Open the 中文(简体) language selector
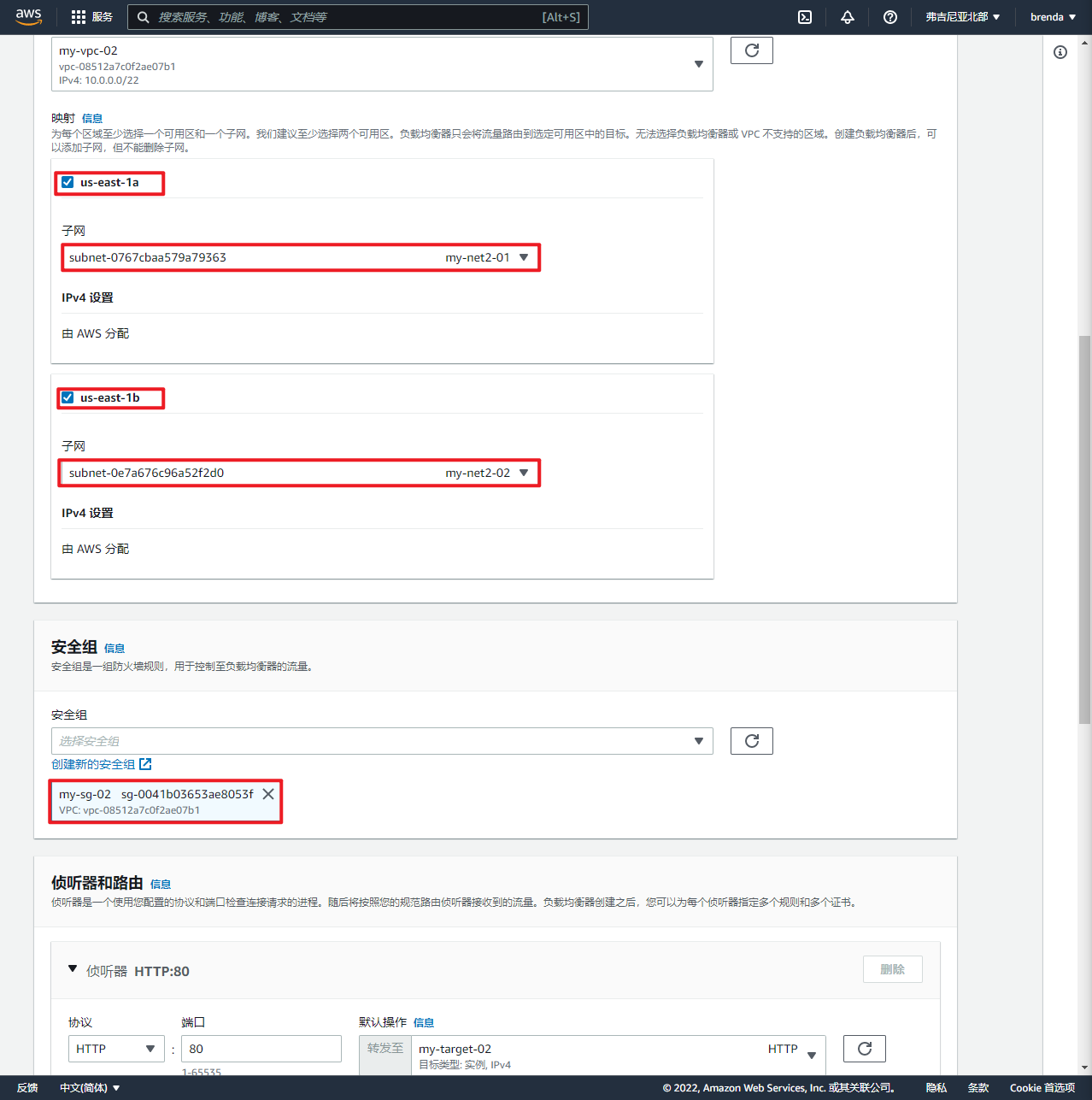This screenshot has width=1092, height=1100. coord(90,1088)
